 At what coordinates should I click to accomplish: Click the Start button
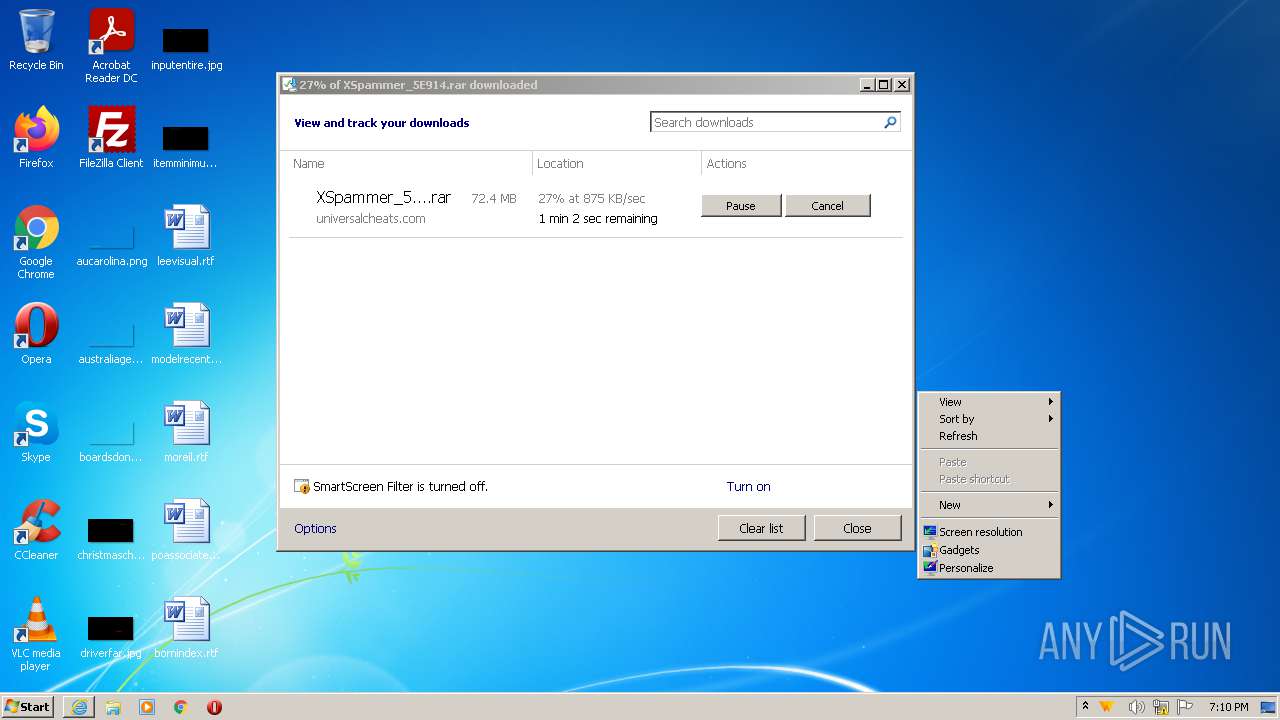pyautogui.click(x=28, y=707)
